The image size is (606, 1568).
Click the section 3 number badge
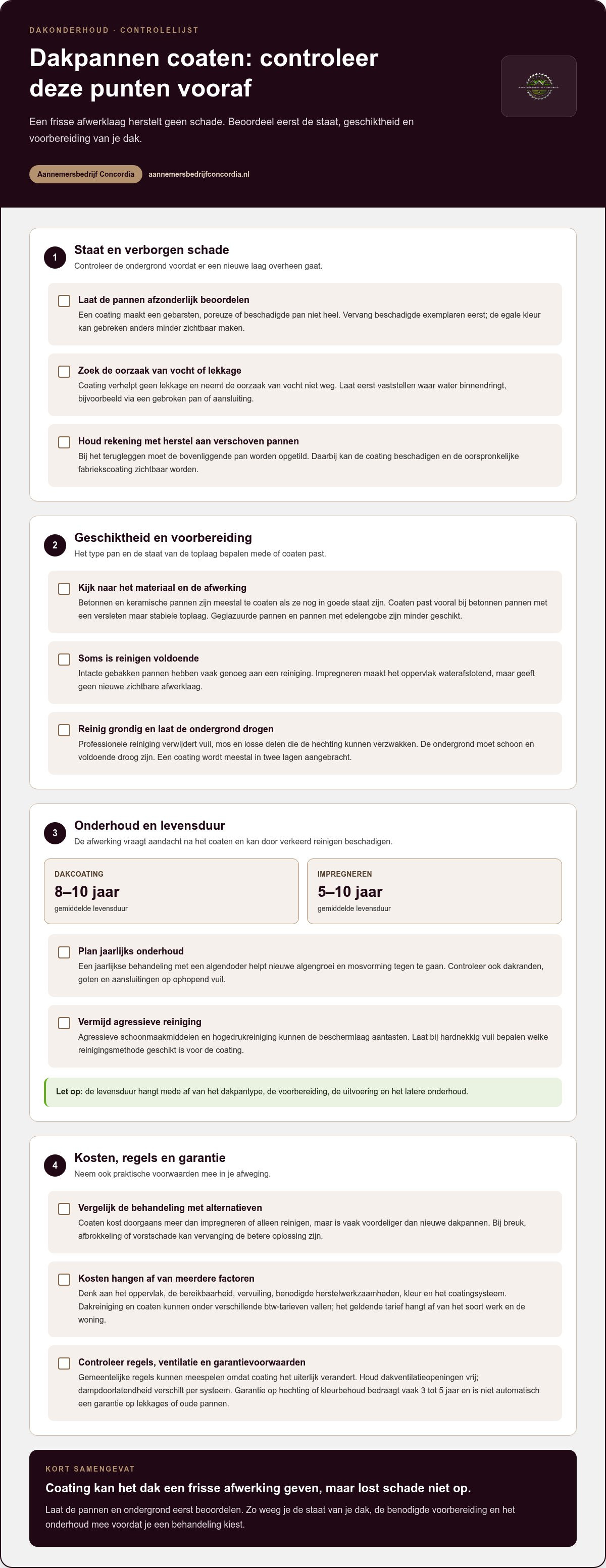pyautogui.click(x=55, y=833)
